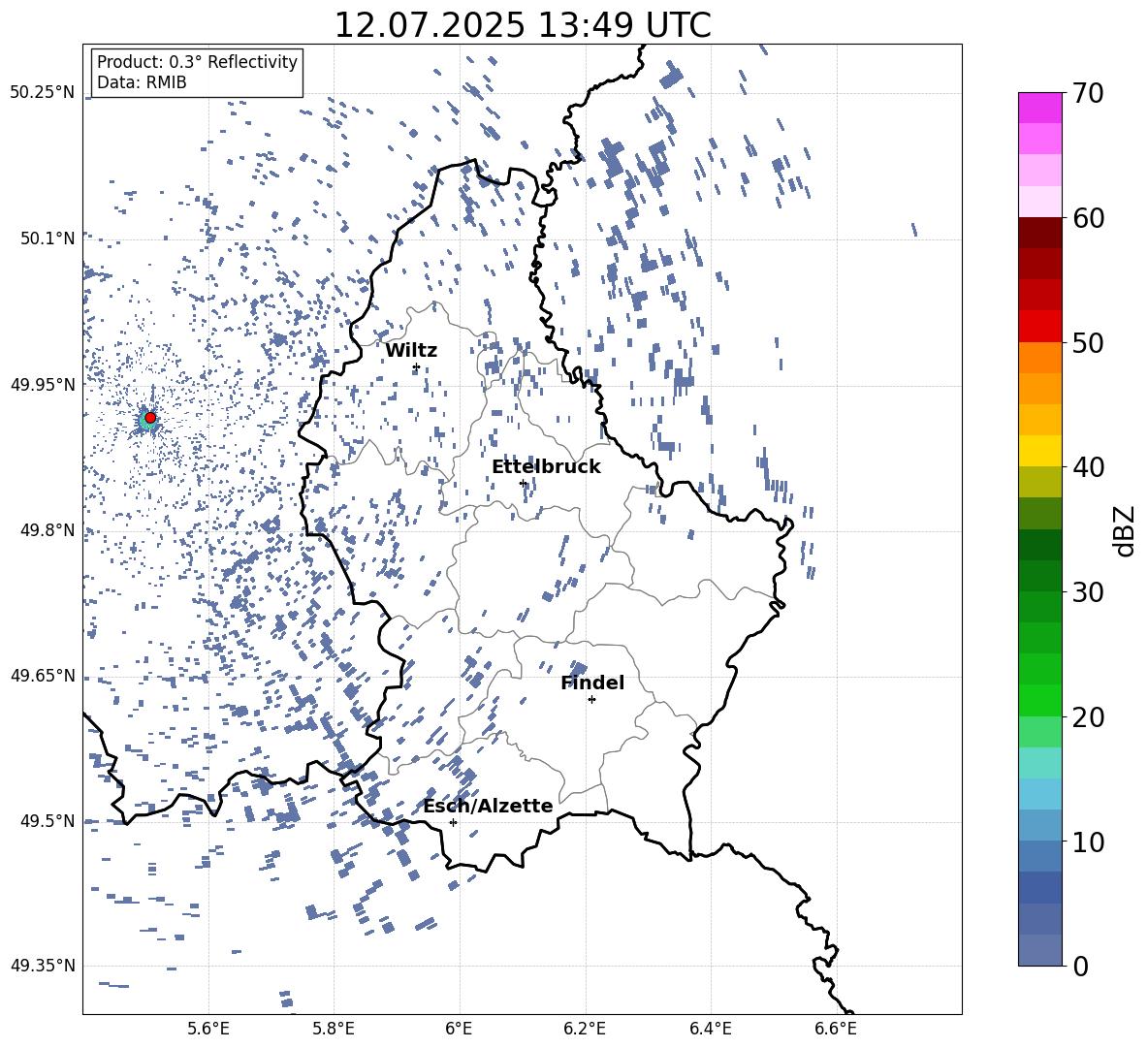Click the Wiltz station cross marker

pyautogui.click(x=416, y=367)
